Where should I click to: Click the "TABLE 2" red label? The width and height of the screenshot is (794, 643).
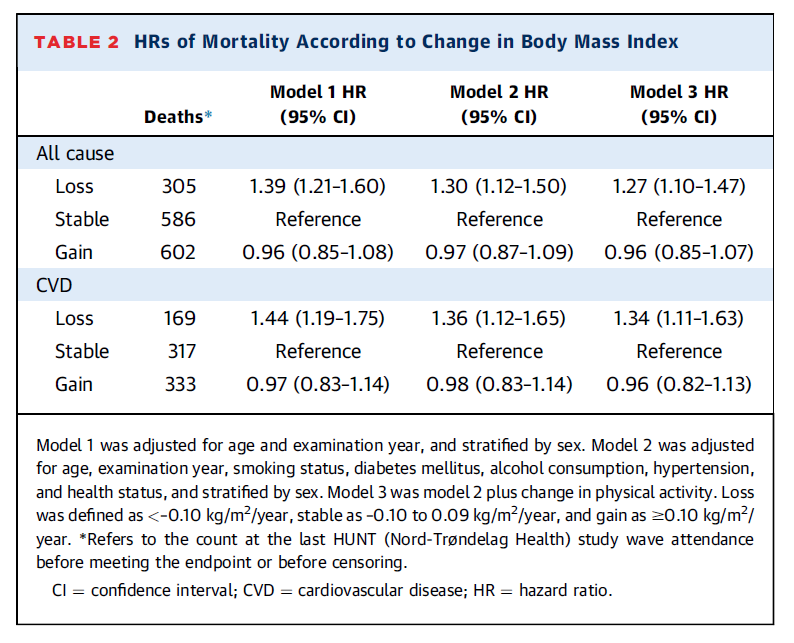[x=77, y=42]
